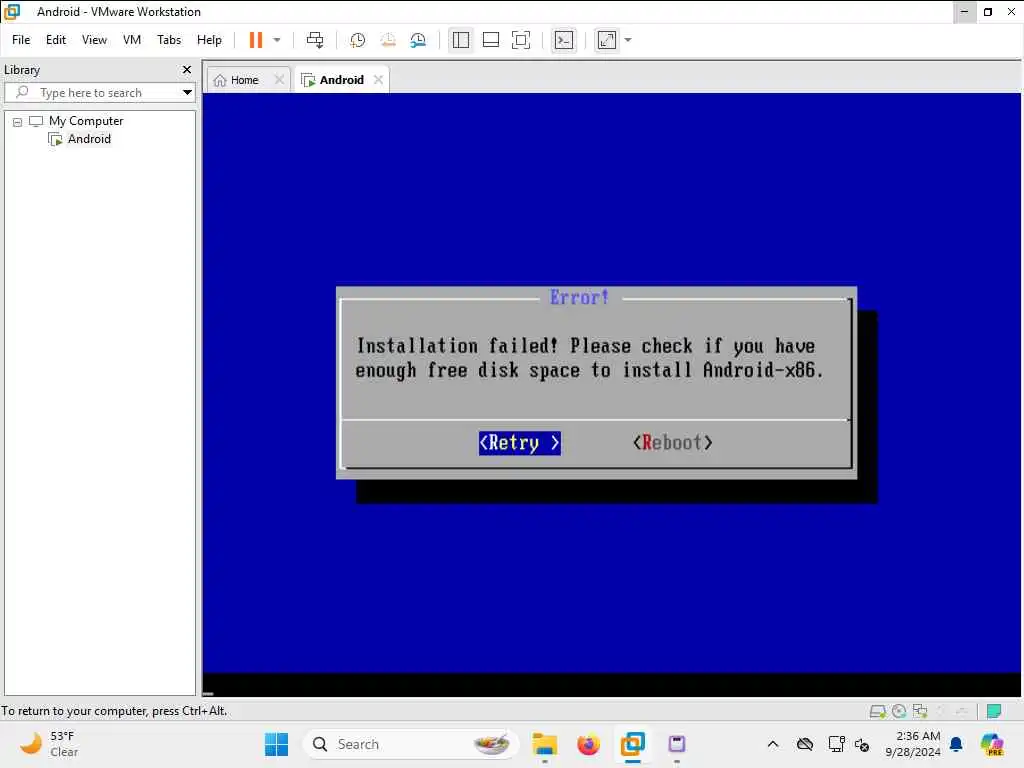Choose Retry in the error dialog

(x=519, y=443)
